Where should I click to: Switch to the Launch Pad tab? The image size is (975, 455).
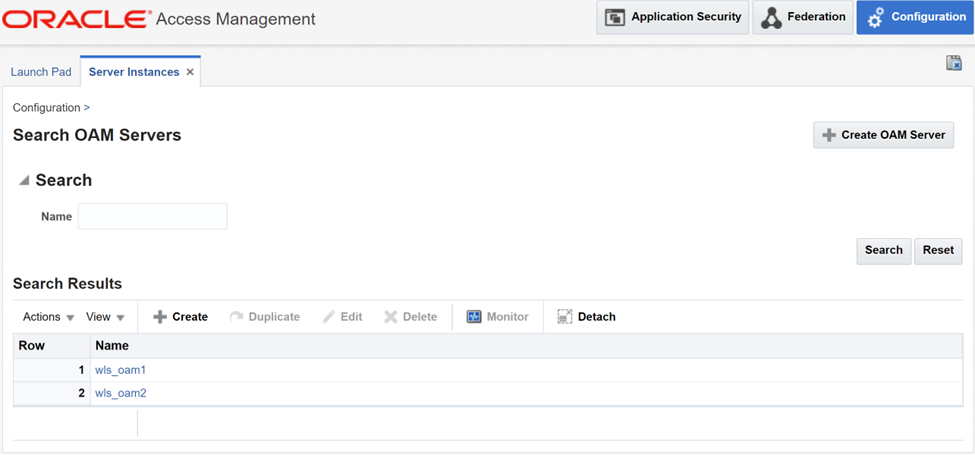click(41, 72)
